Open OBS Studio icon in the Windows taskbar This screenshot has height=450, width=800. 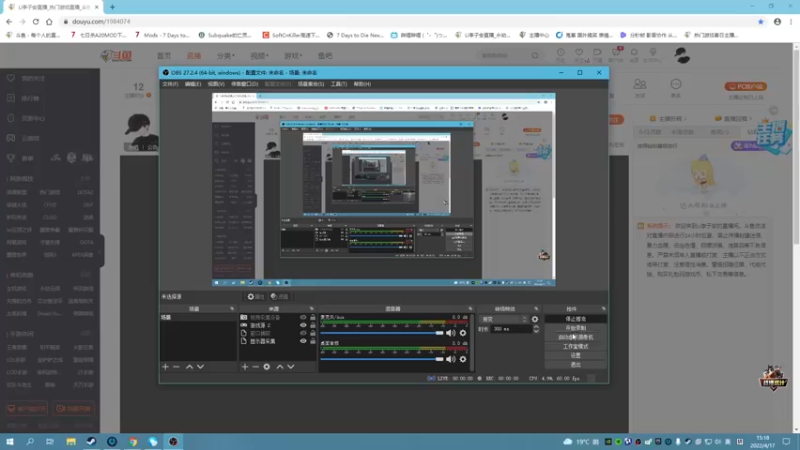[x=173, y=442]
